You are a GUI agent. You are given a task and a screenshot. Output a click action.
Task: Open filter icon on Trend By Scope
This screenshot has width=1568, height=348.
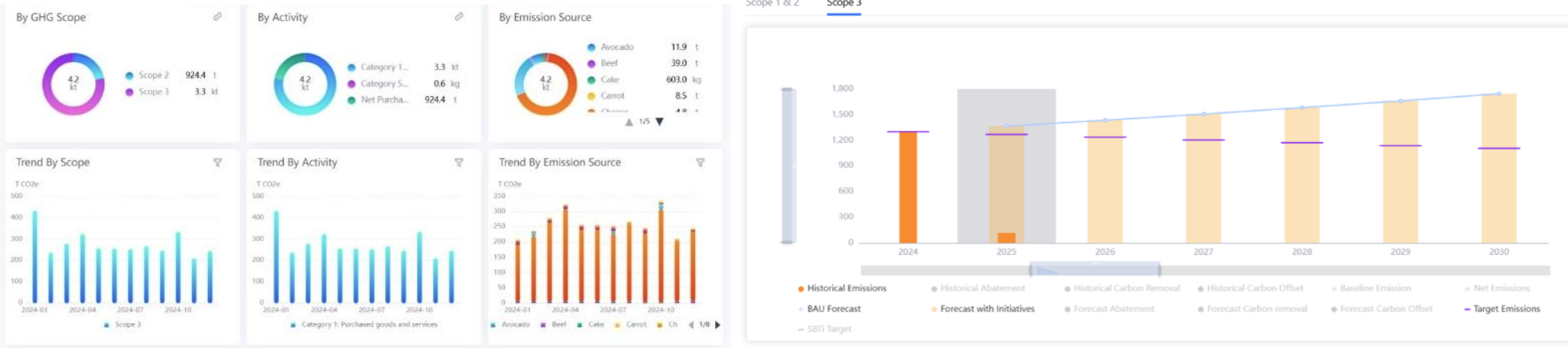click(218, 163)
